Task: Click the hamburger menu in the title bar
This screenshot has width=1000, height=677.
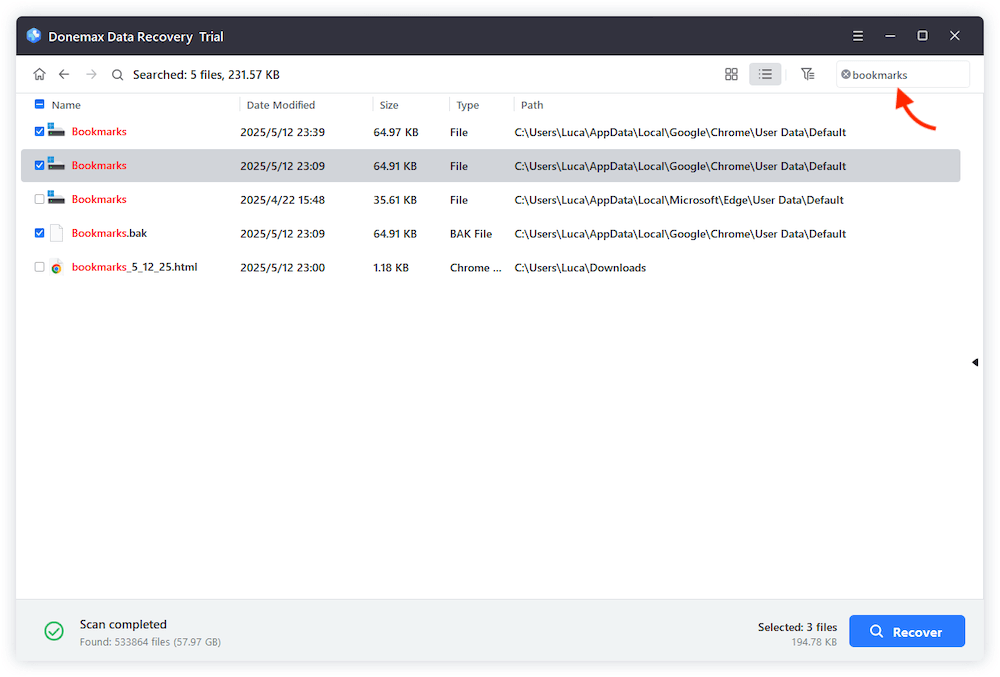Action: click(x=858, y=35)
